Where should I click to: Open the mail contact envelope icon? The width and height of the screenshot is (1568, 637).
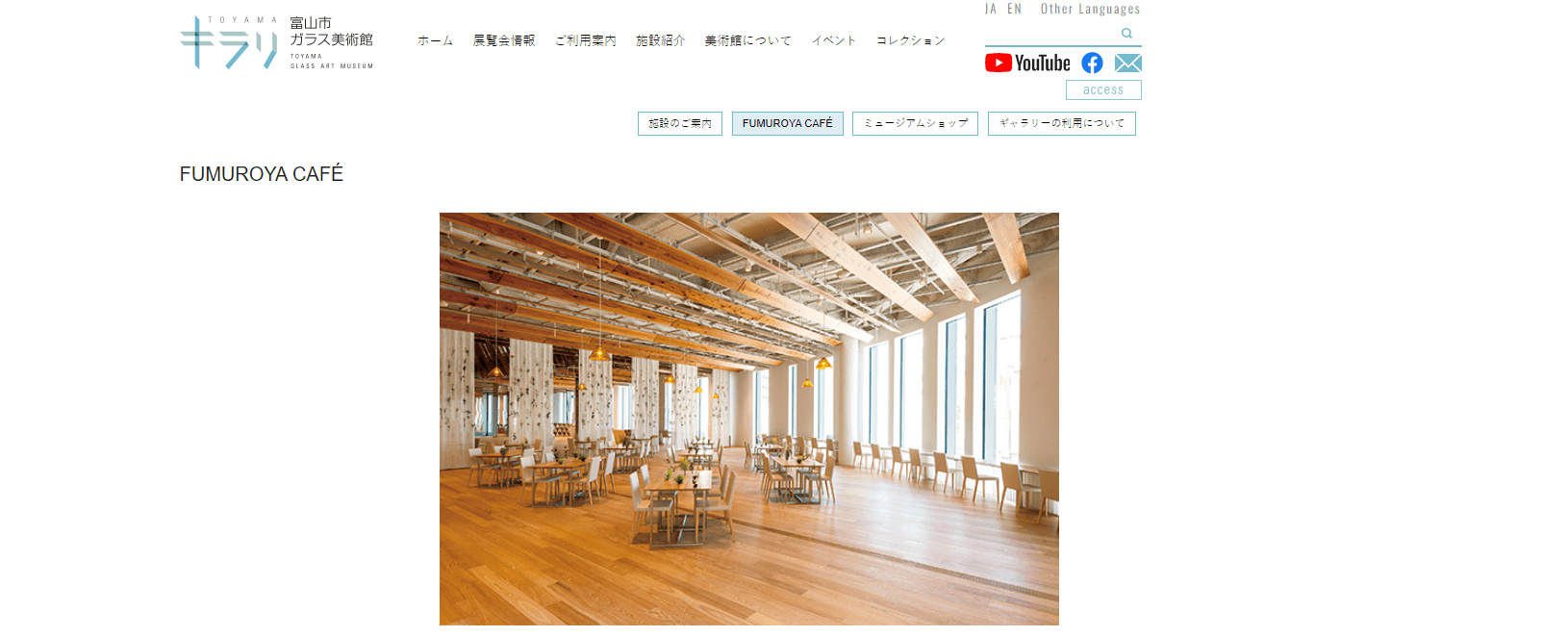point(1128,64)
